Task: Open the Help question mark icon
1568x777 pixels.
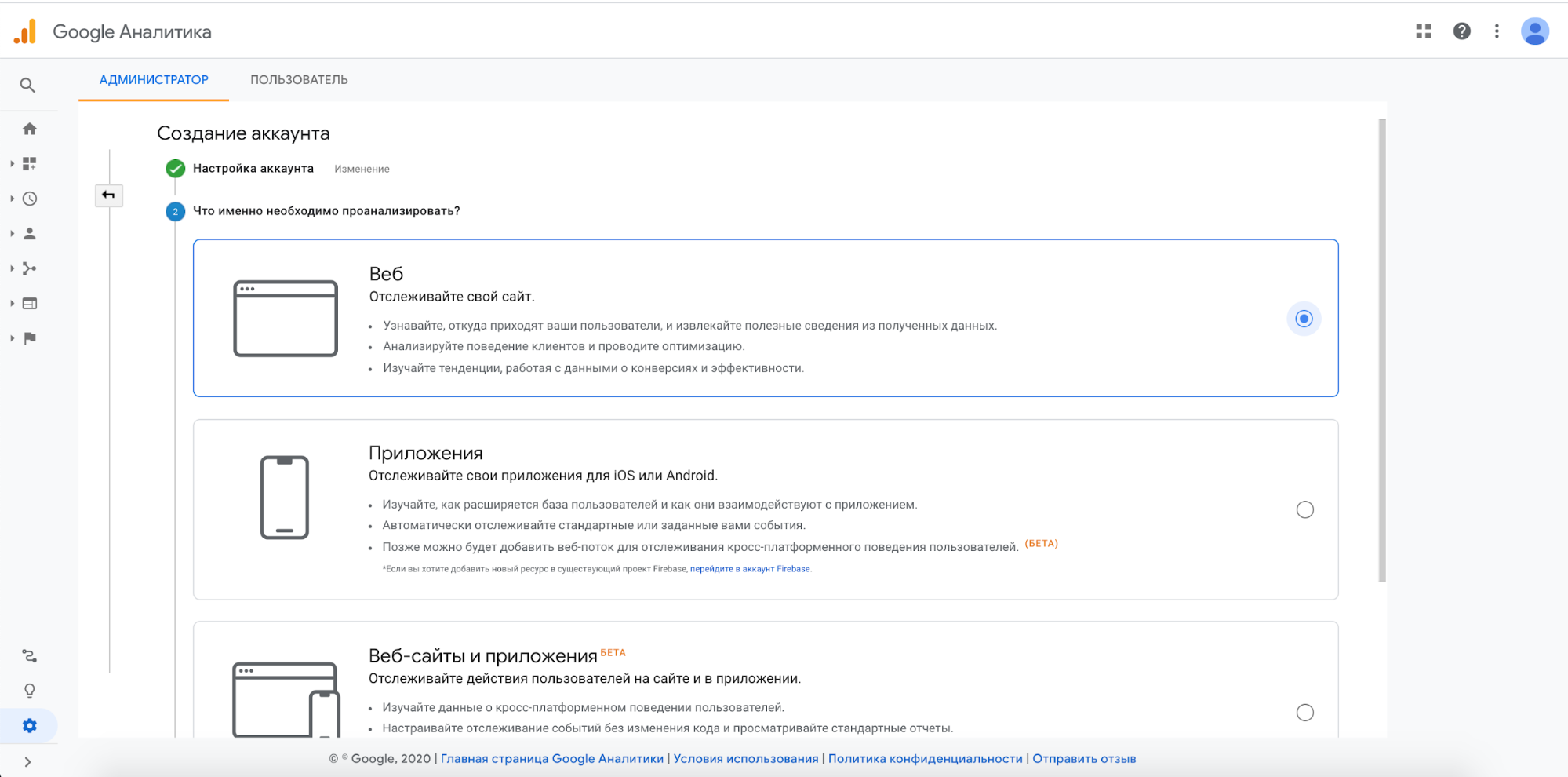Action: [1461, 31]
